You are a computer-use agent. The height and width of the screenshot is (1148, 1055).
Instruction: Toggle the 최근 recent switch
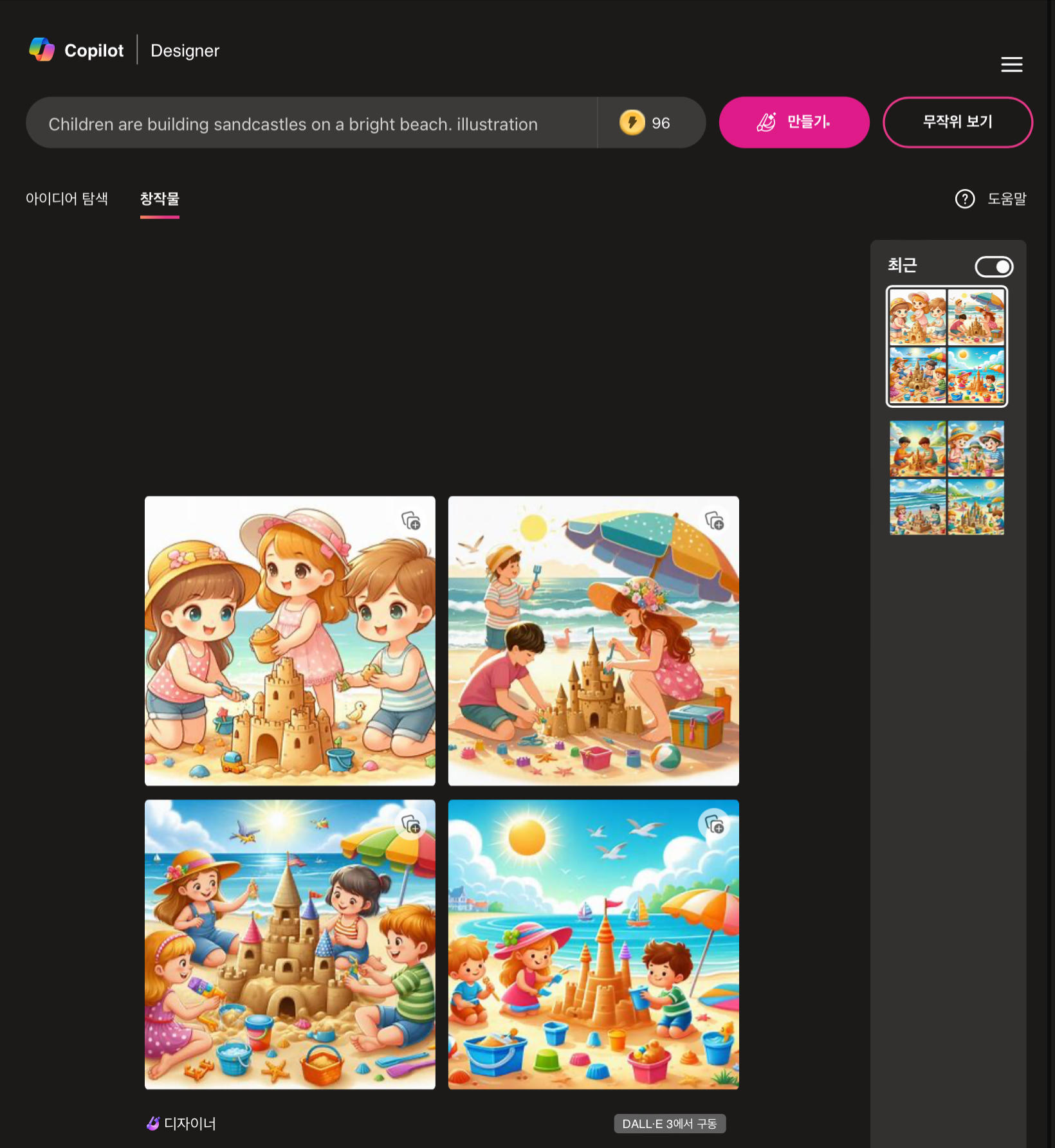pyautogui.click(x=994, y=266)
